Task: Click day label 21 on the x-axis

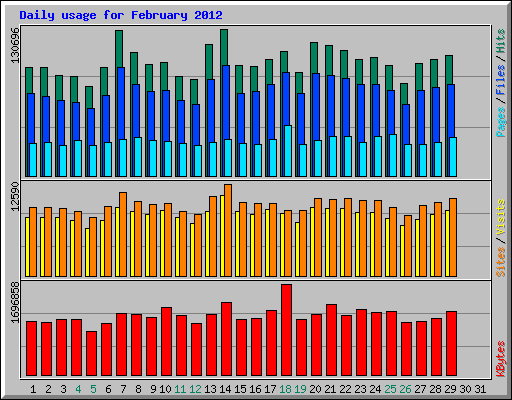Action: (330, 389)
